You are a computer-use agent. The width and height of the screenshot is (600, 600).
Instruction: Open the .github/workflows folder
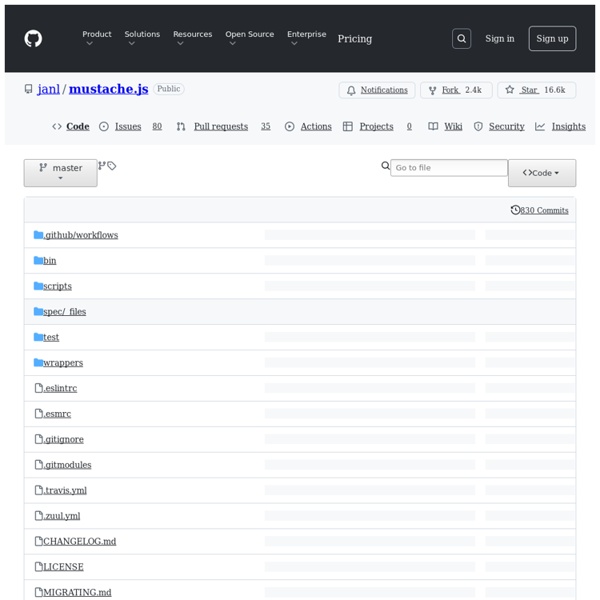point(80,235)
